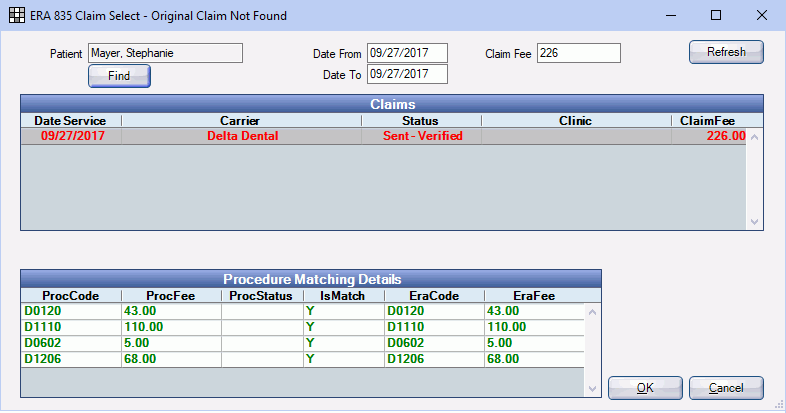Click ProcFee value 43.00
The image size is (786, 413).
tap(171, 311)
